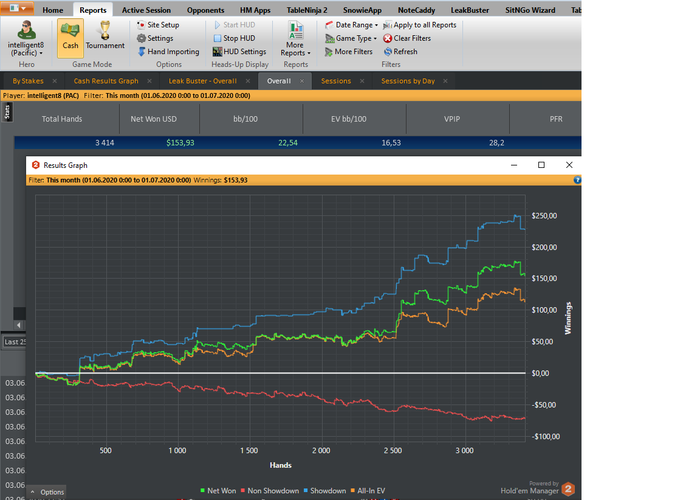Close the Sessions by Day tab
This screenshot has height=500, width=700.
click(x=445, y=81)
